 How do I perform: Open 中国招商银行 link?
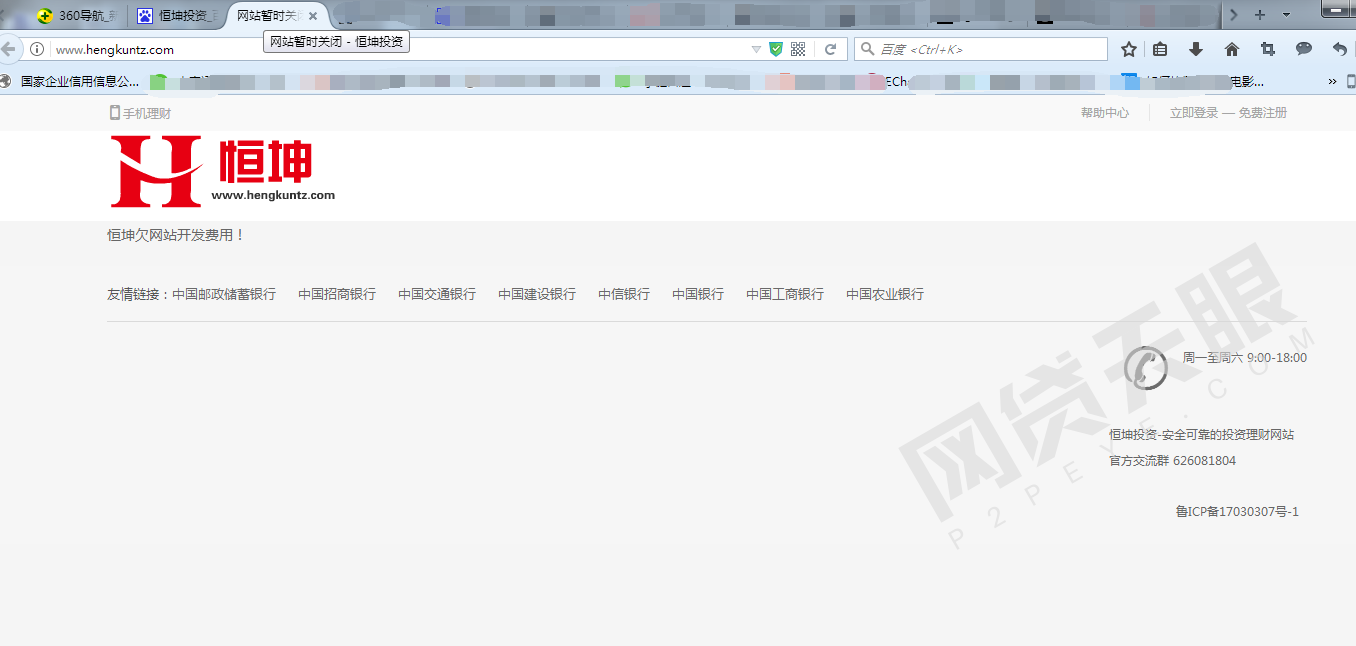[337, 294]
